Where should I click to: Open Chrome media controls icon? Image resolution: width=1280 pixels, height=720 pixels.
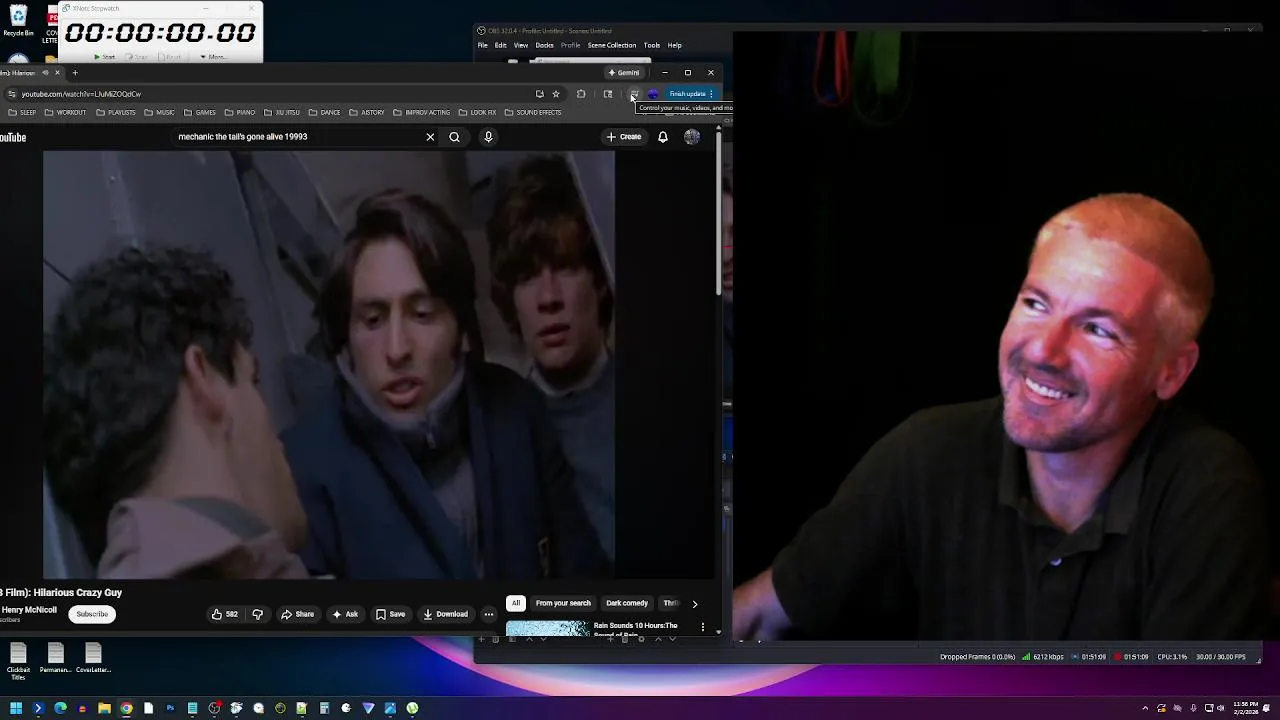click(634, 94)
